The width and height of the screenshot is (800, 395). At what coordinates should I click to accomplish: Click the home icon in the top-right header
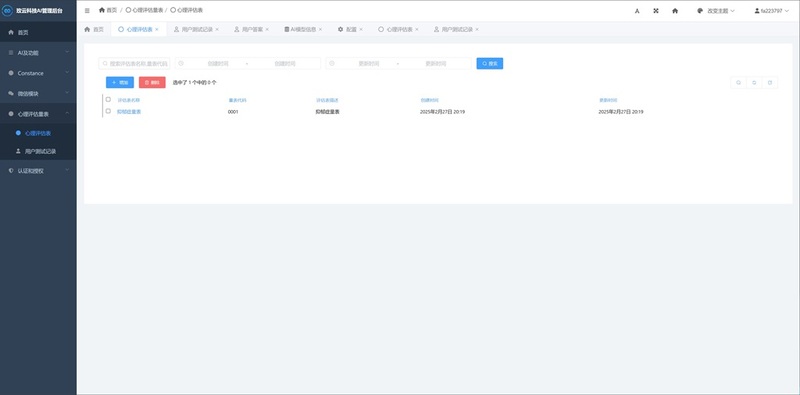[x=675, y=11]
